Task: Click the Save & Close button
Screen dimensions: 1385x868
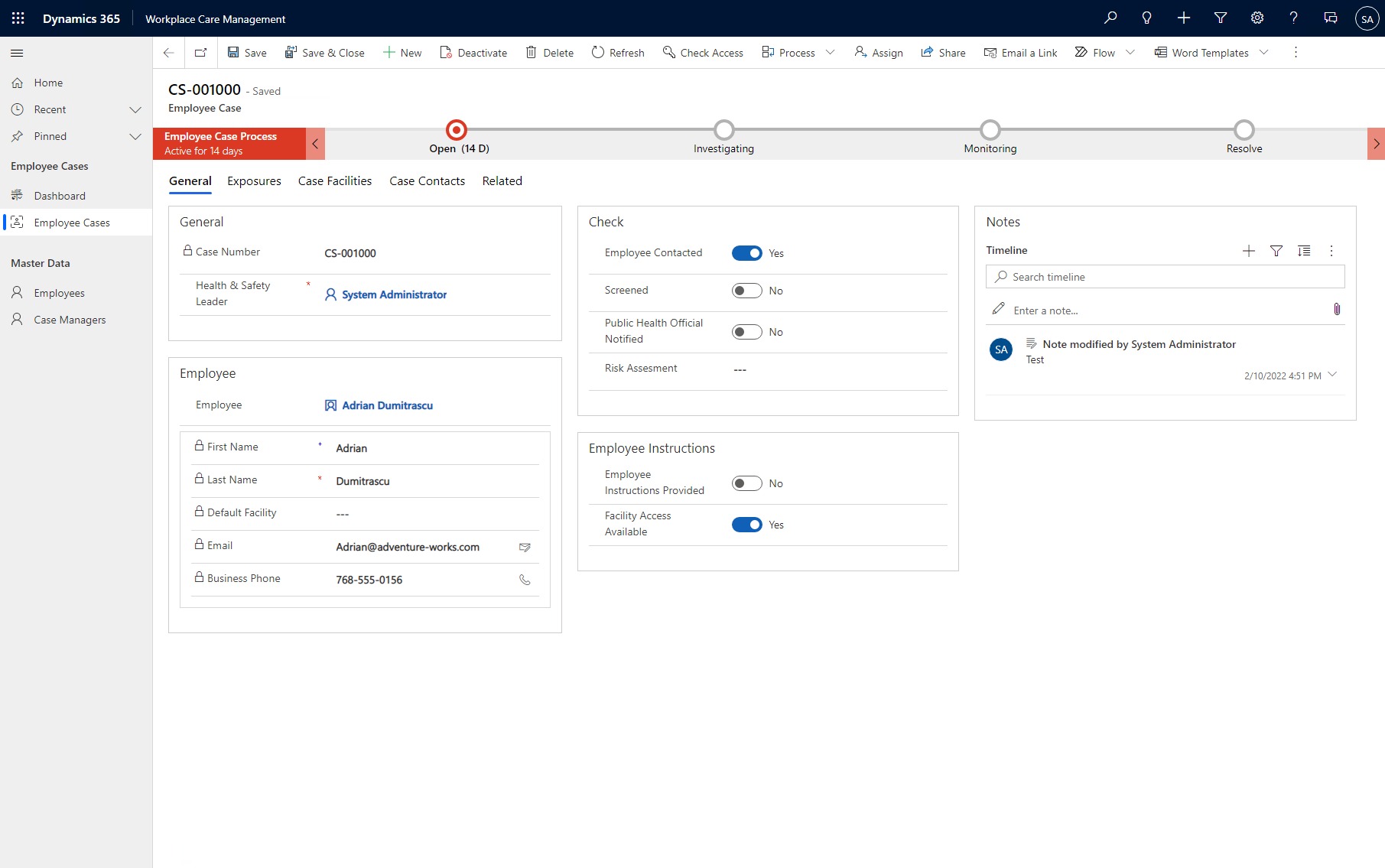Action: 324,53
